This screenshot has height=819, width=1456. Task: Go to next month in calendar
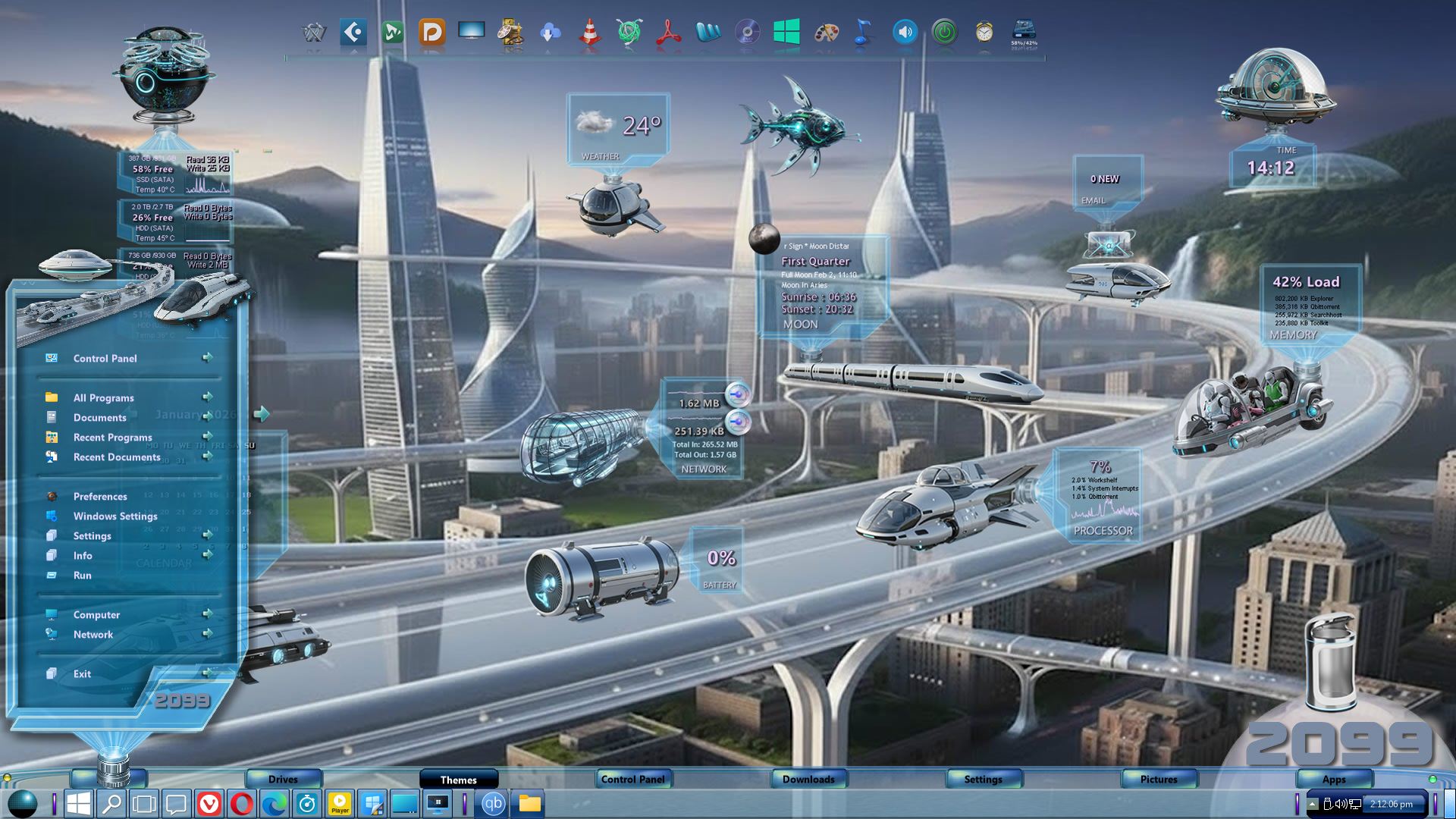(x=262, y=414)
